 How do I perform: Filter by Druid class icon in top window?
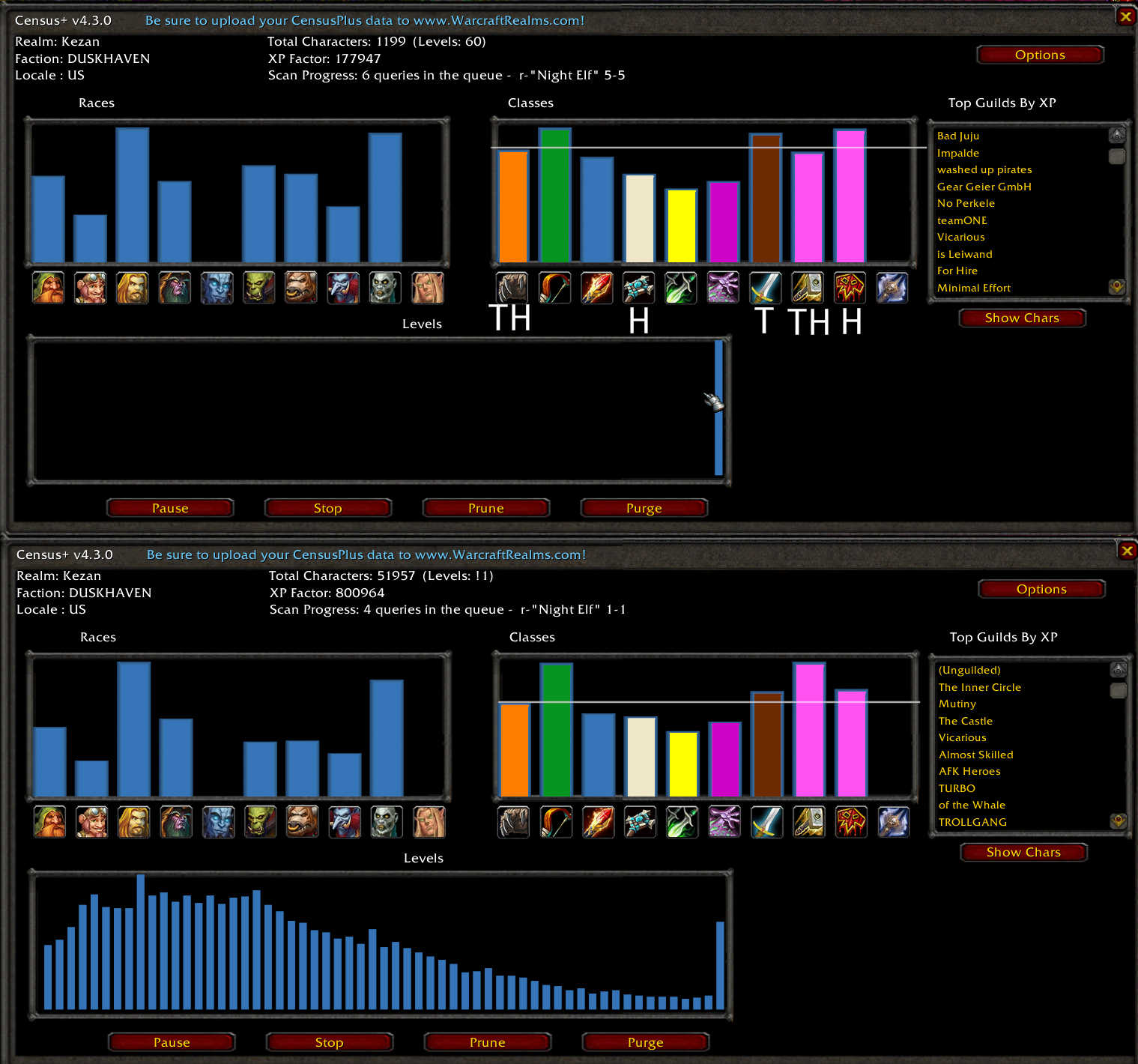tap(512, 288)
